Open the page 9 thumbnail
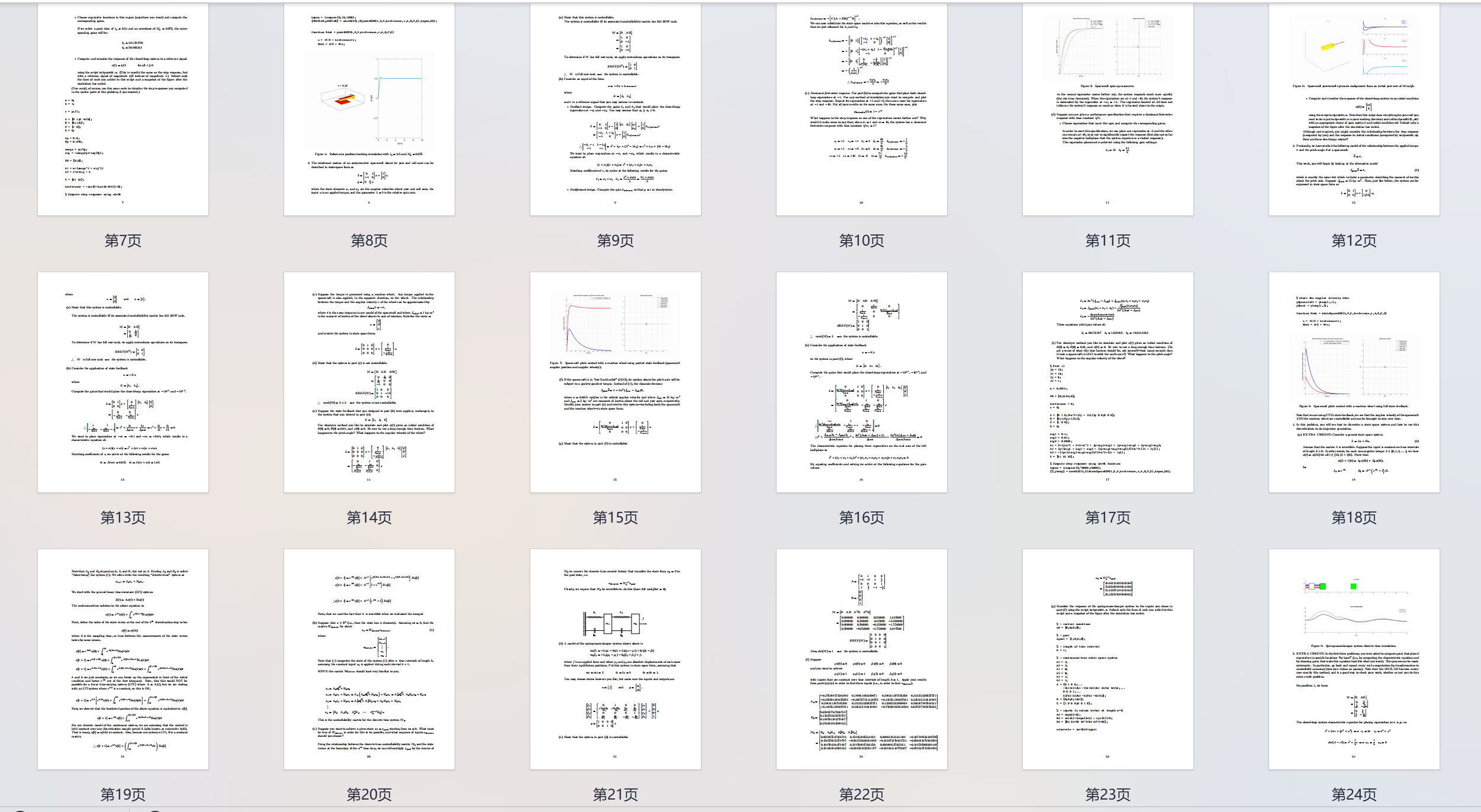Viewport: 1481px width, 812px height. click(616, 109)
